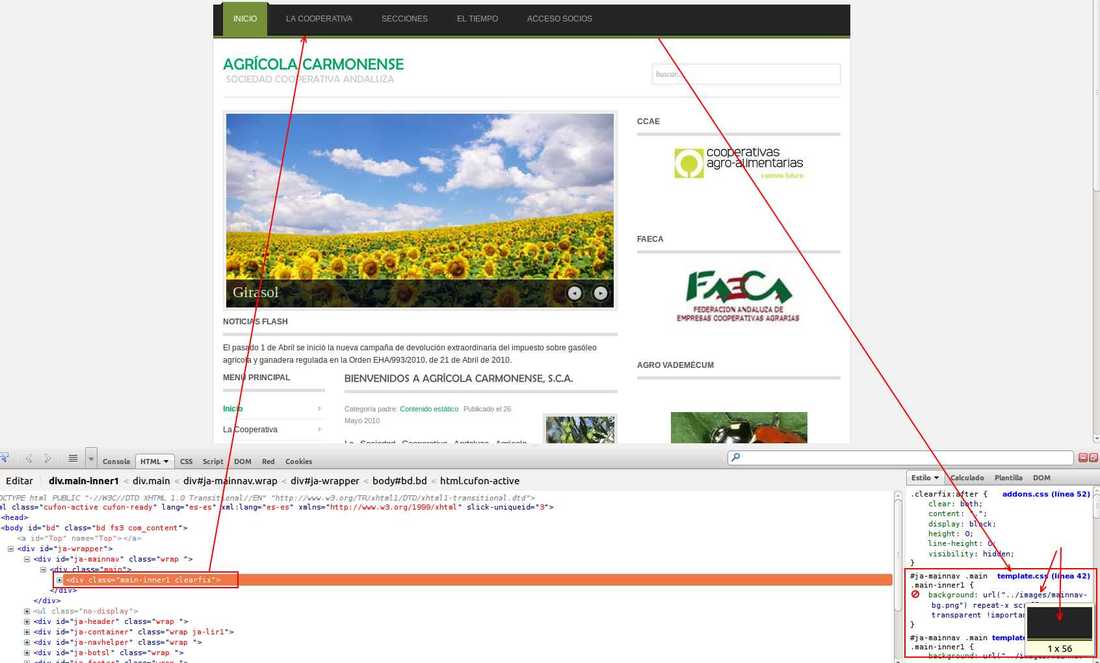
Task: Click the FAECA federation logo
Action: (x=738, y=296)
